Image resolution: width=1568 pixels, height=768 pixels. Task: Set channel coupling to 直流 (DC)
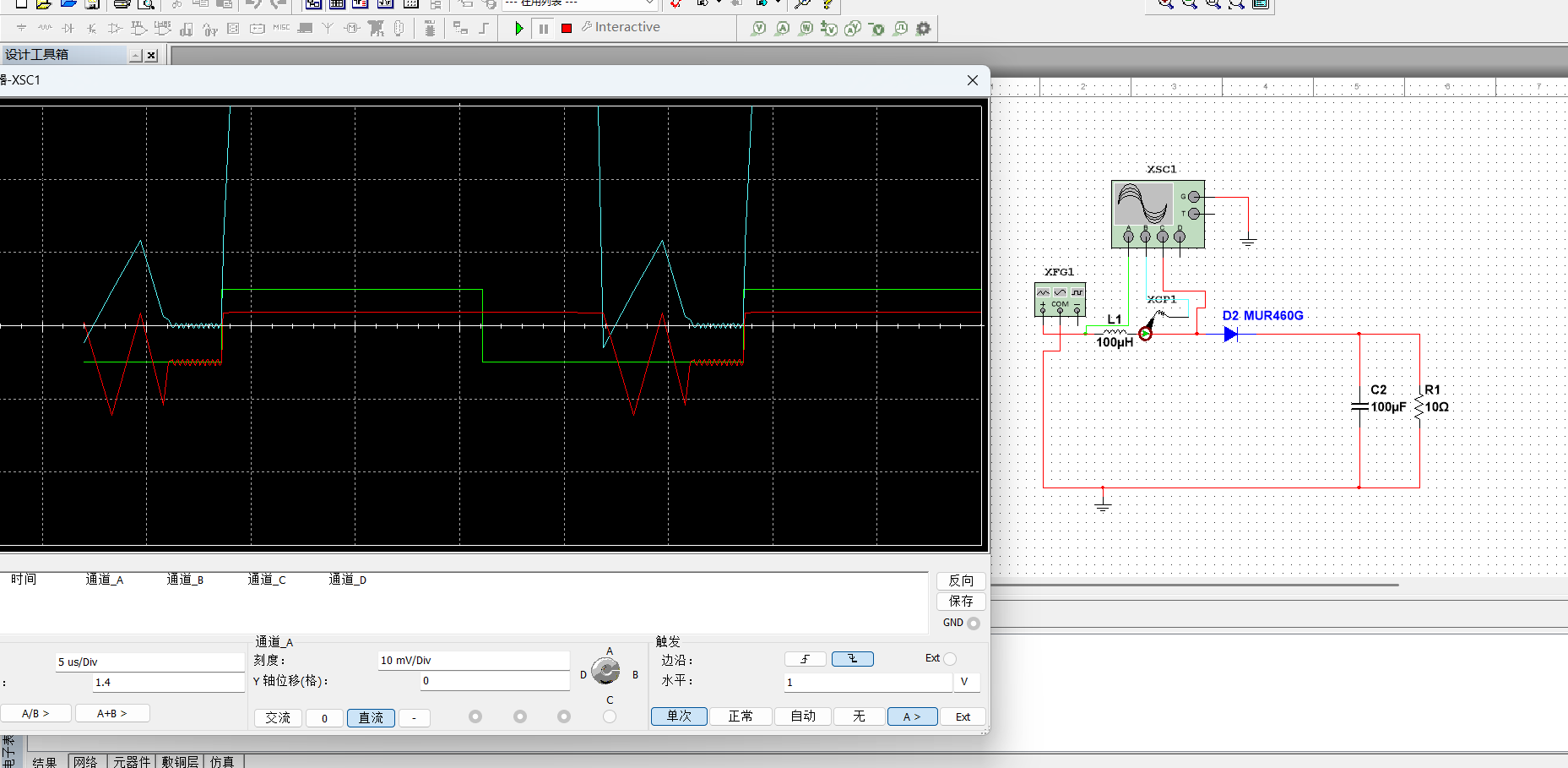(371, 717)
